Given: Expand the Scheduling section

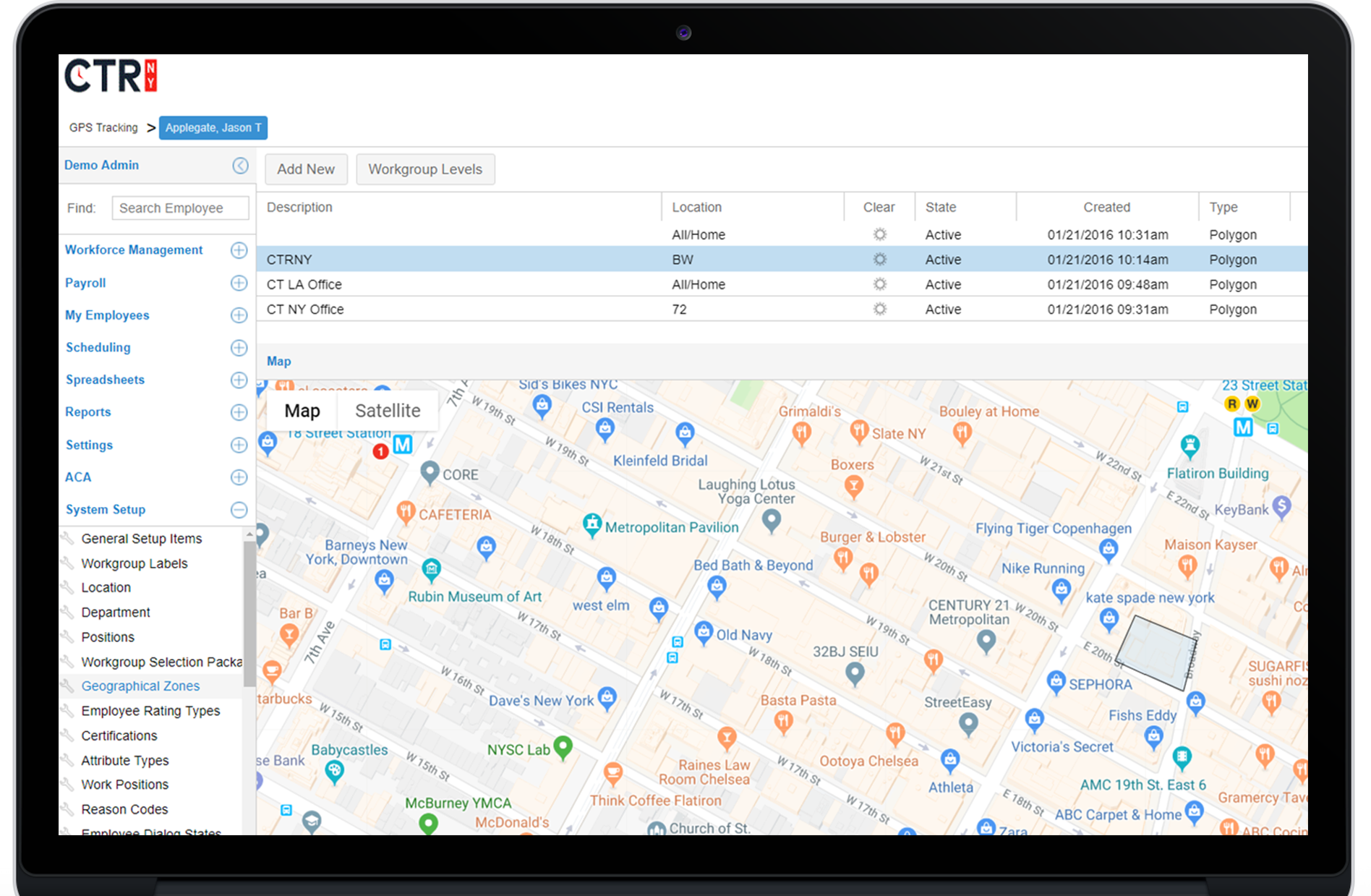Looking at the screenshot, I should click(239, 348).
